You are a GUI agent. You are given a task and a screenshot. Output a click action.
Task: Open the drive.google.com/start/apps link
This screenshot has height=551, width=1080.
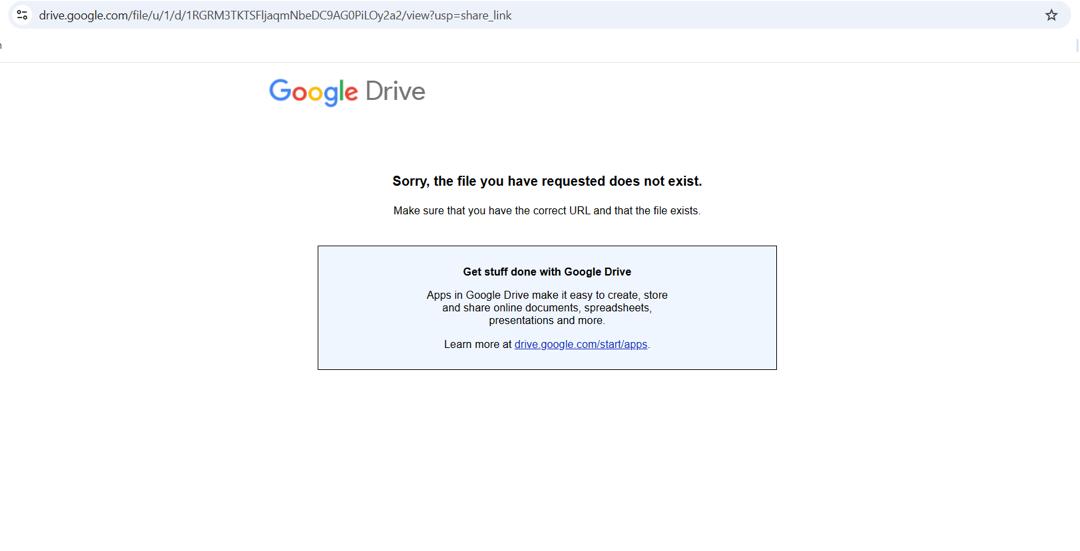point(581,344)
